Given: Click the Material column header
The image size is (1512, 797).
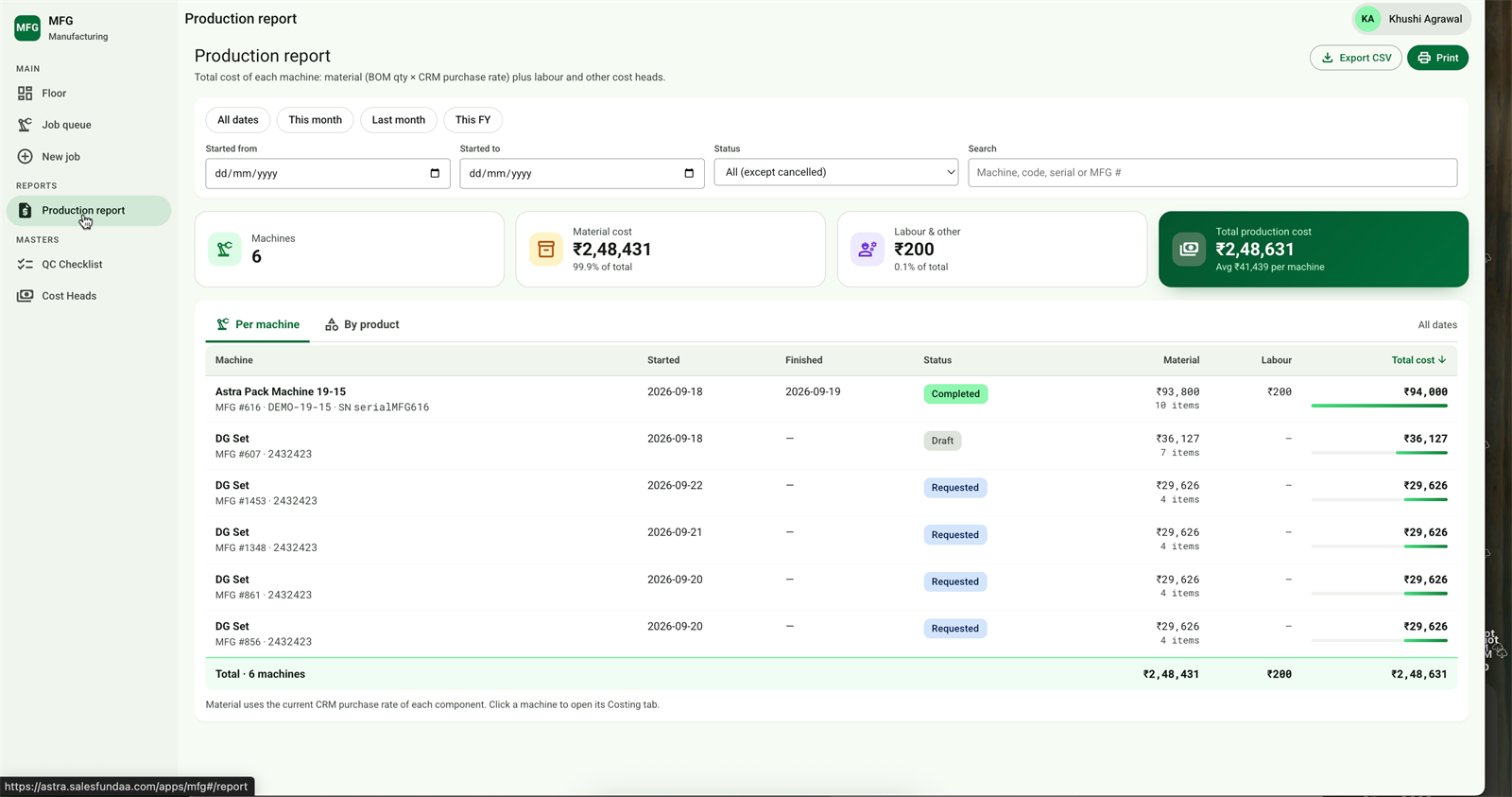Looking at the screenshot, I should (1181, 360).
